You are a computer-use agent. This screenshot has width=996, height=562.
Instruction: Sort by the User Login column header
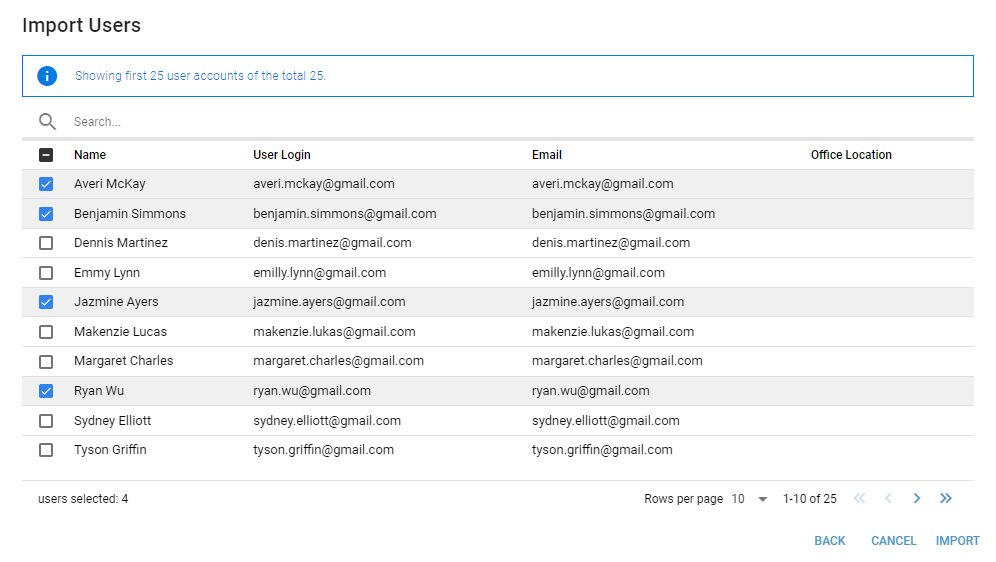282,155
